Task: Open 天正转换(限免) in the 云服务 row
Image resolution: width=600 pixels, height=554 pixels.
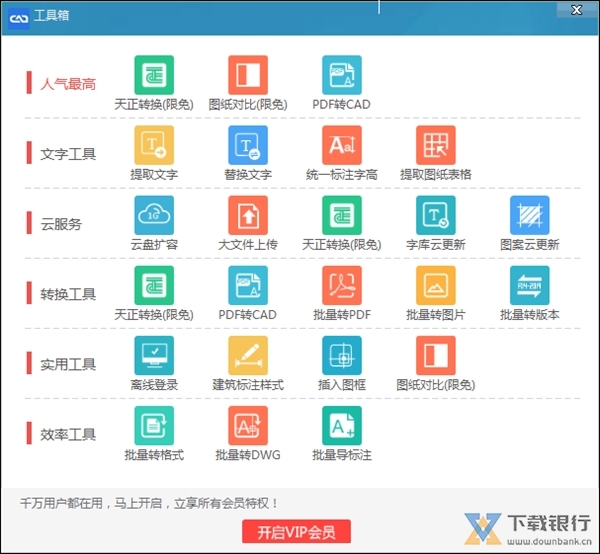Action: coord(342,215)
